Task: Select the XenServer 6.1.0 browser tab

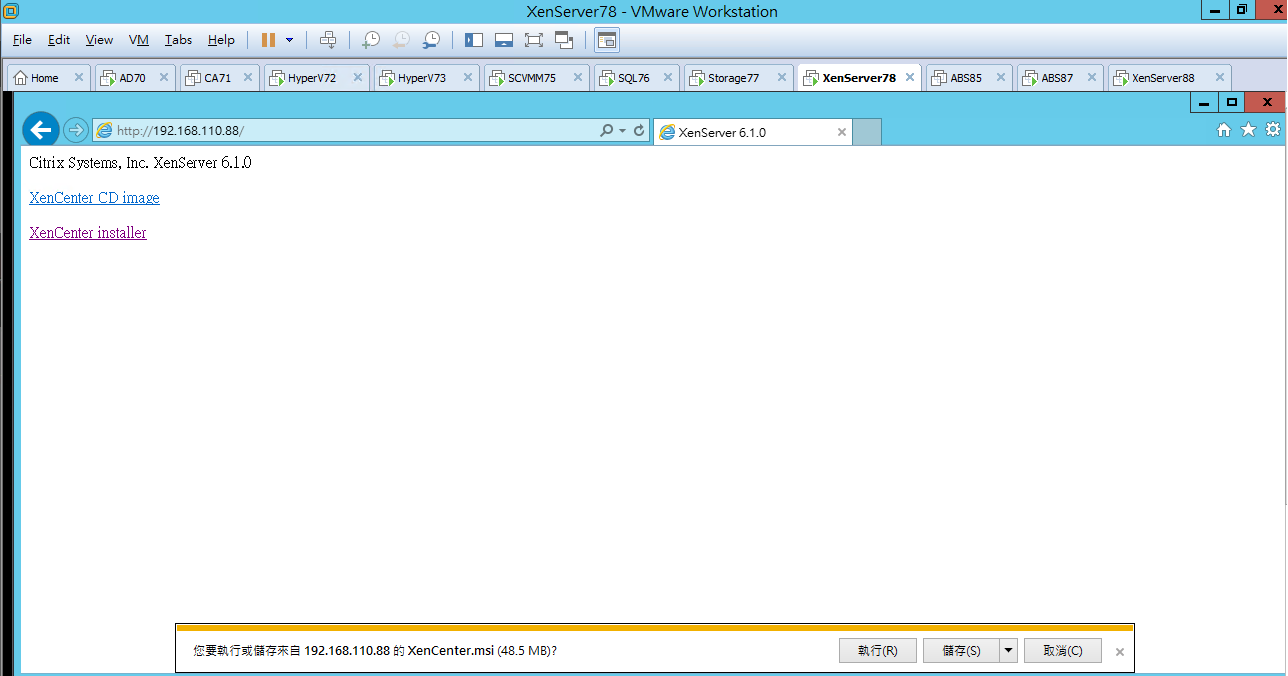Action: [x=752, y=132]
